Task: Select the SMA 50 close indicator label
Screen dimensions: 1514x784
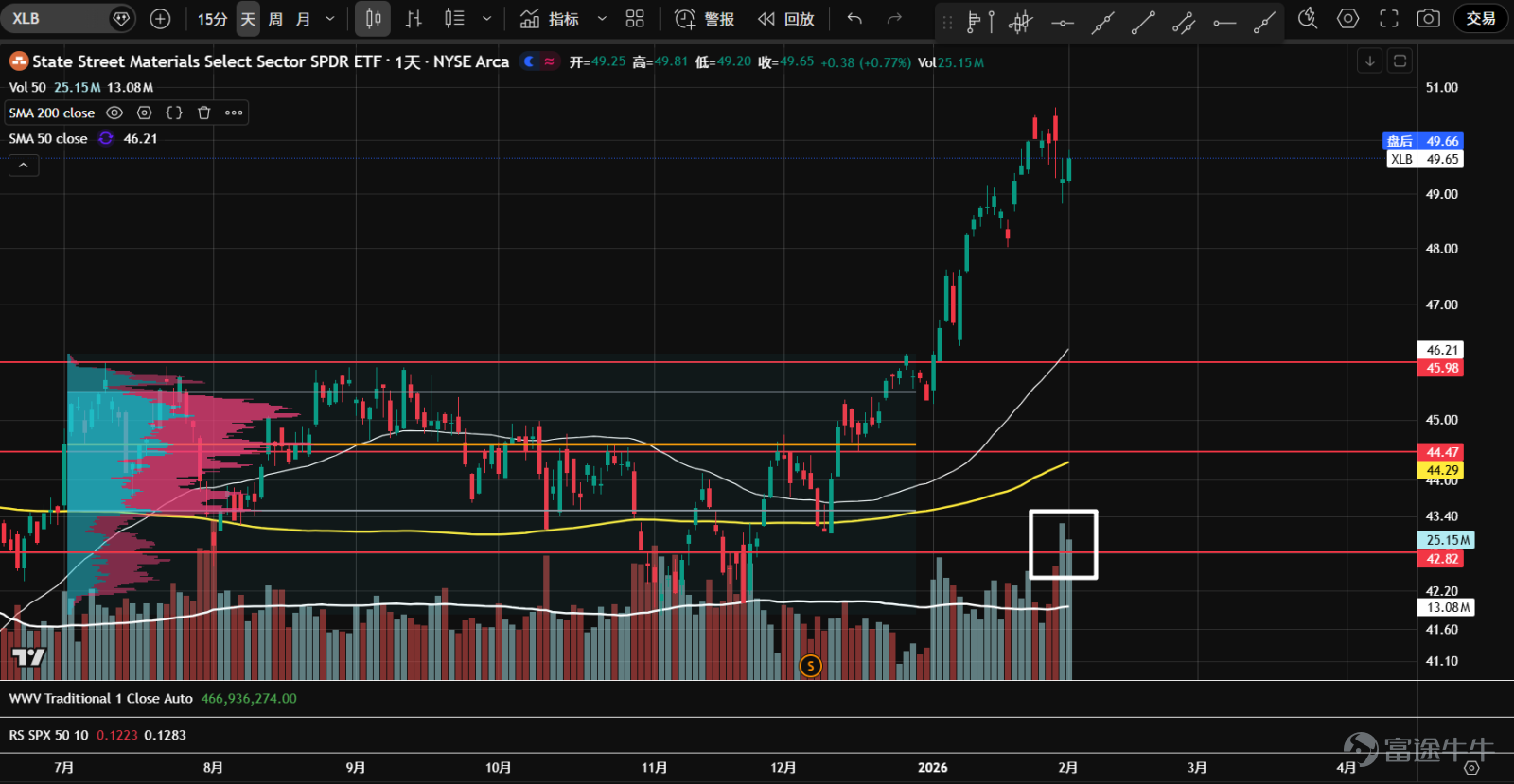Action: (48, 138)
